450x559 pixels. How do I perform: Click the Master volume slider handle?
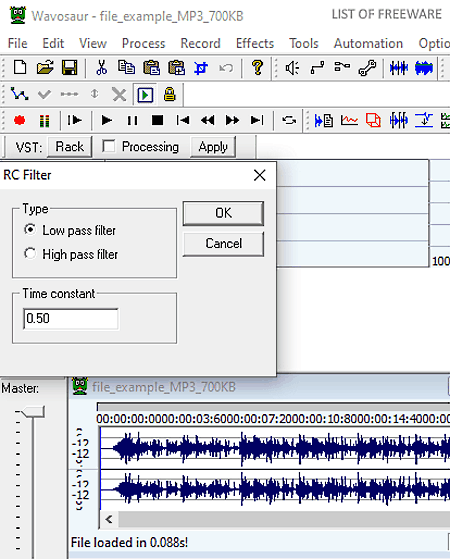[x=33, y=412]
